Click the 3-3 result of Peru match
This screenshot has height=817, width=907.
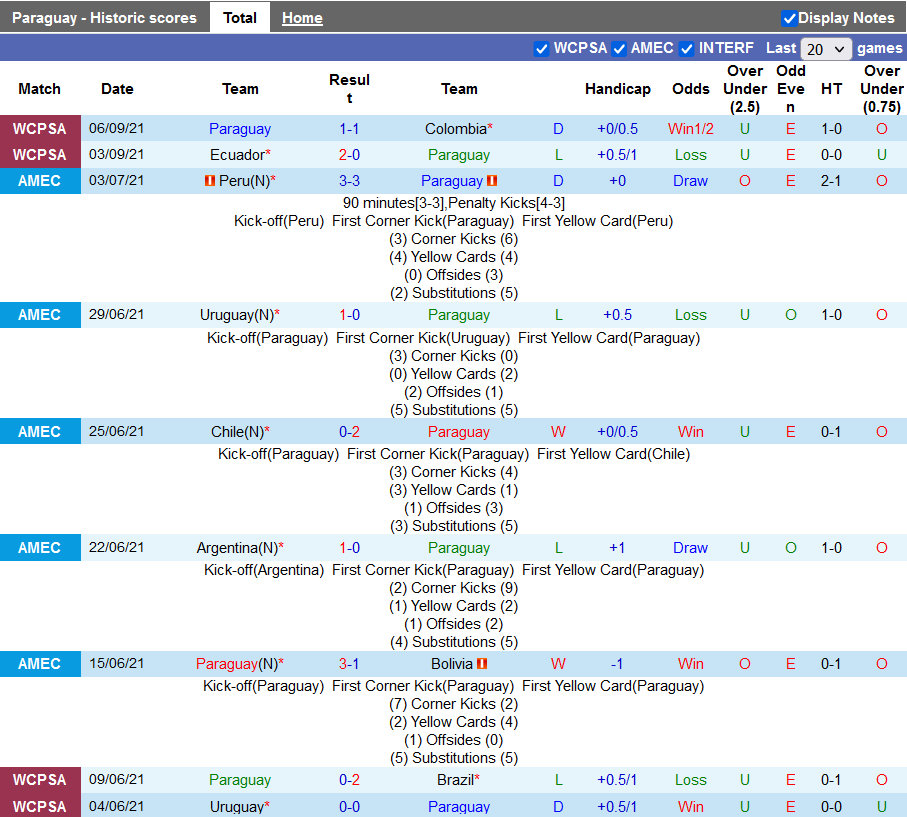point(349,181)
